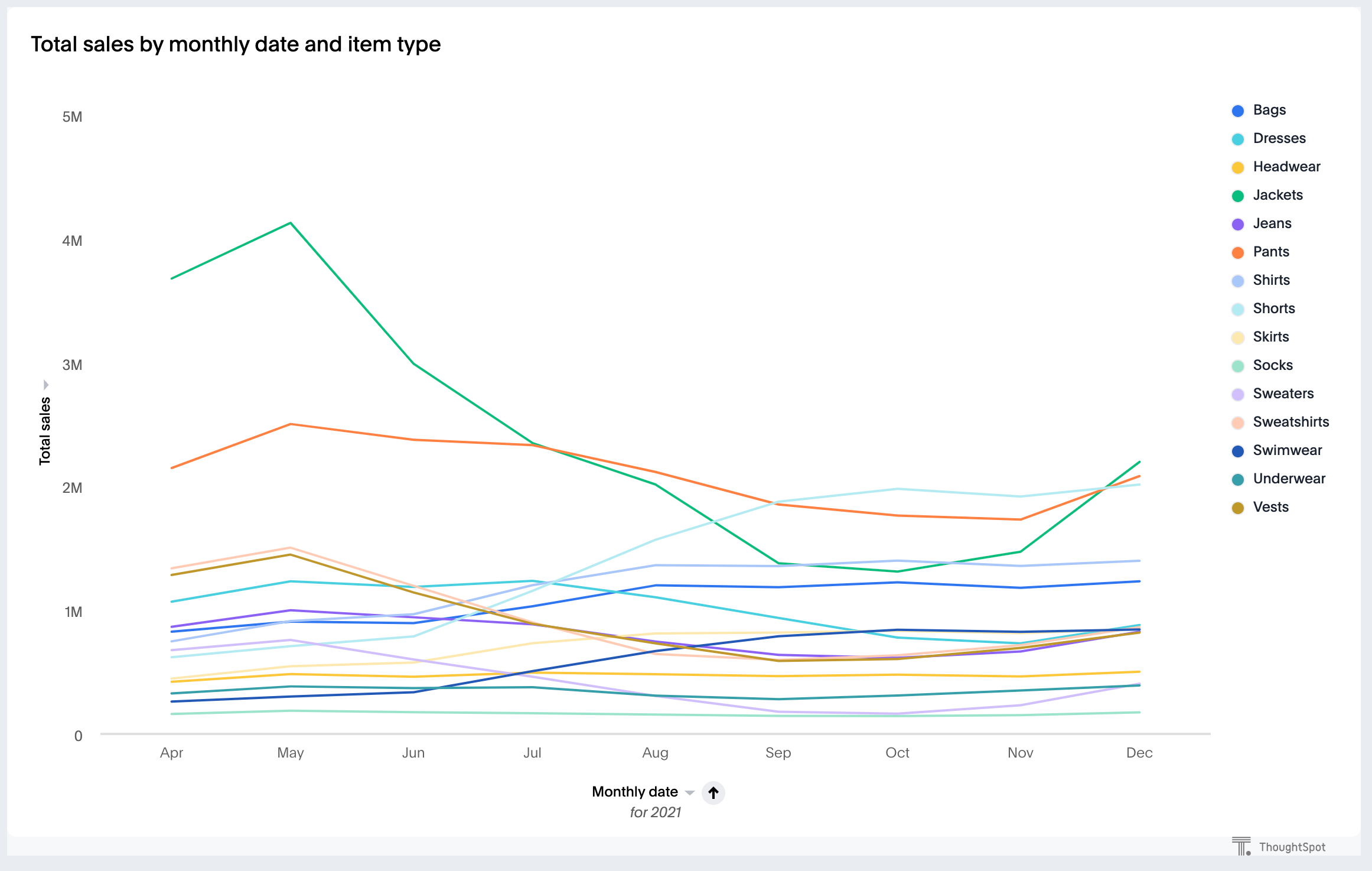This screenshot has height=871, width=1372.
Task: Select the Dec label on the x-axis
Action: point(1139,753)
